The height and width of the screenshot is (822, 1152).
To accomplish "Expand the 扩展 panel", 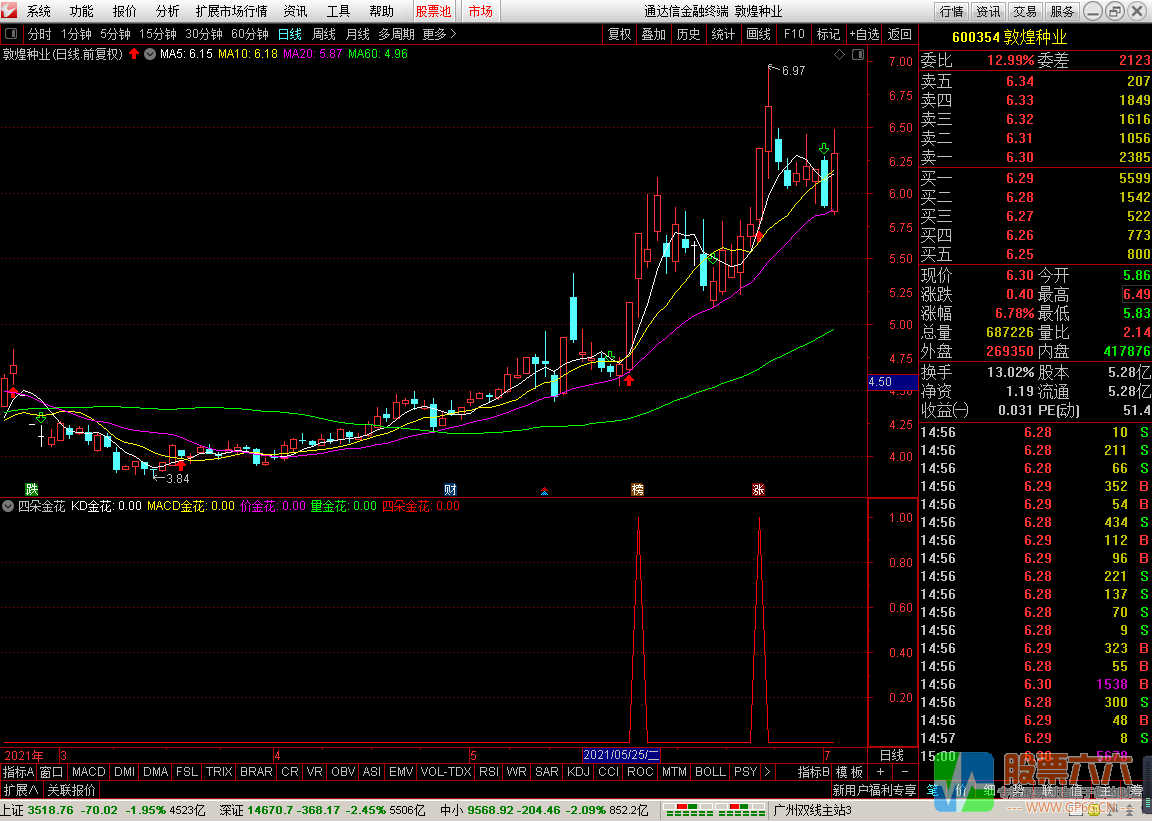I will click(21, 790).
